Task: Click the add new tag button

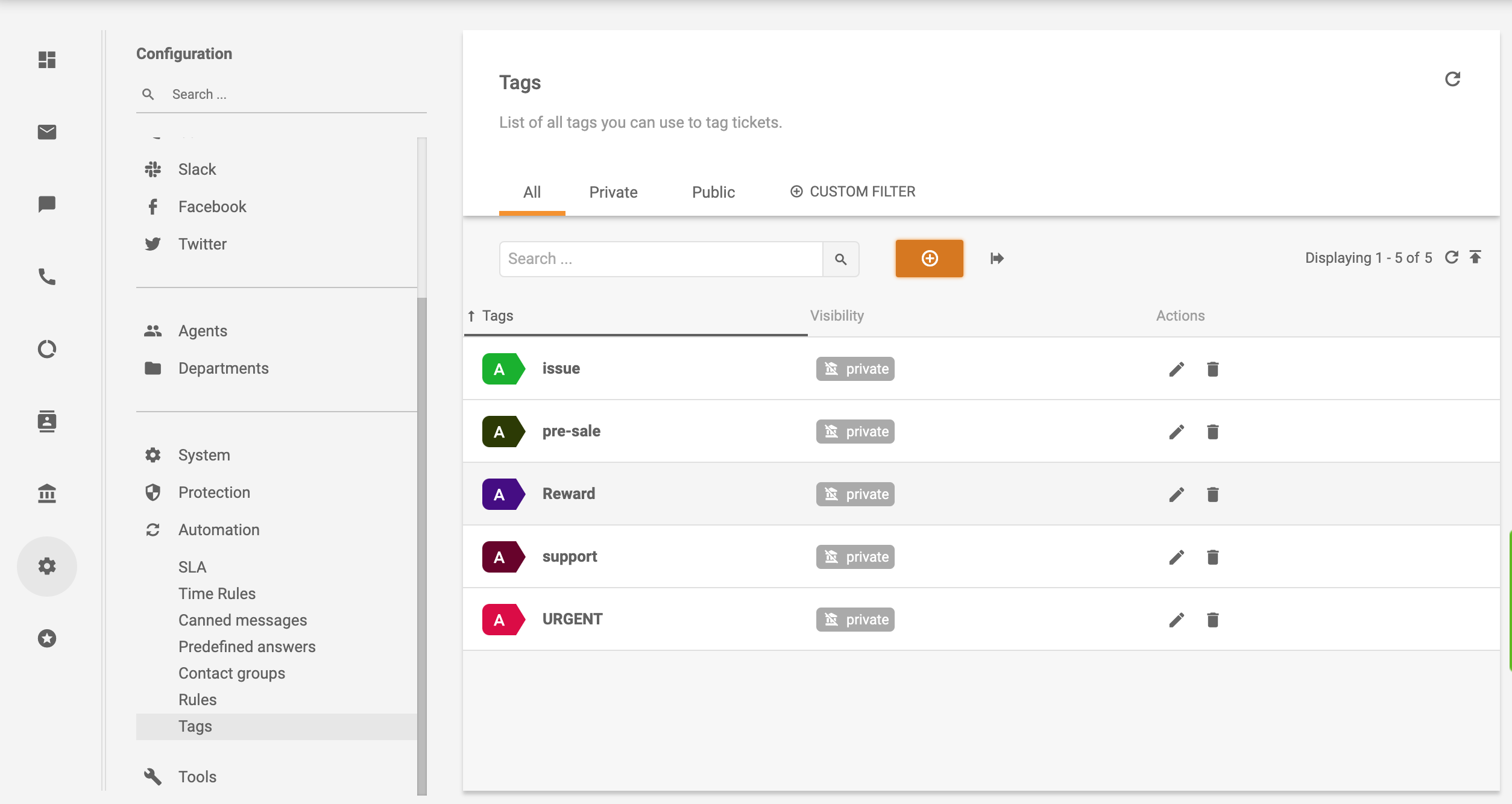Action: coord(929,259)
